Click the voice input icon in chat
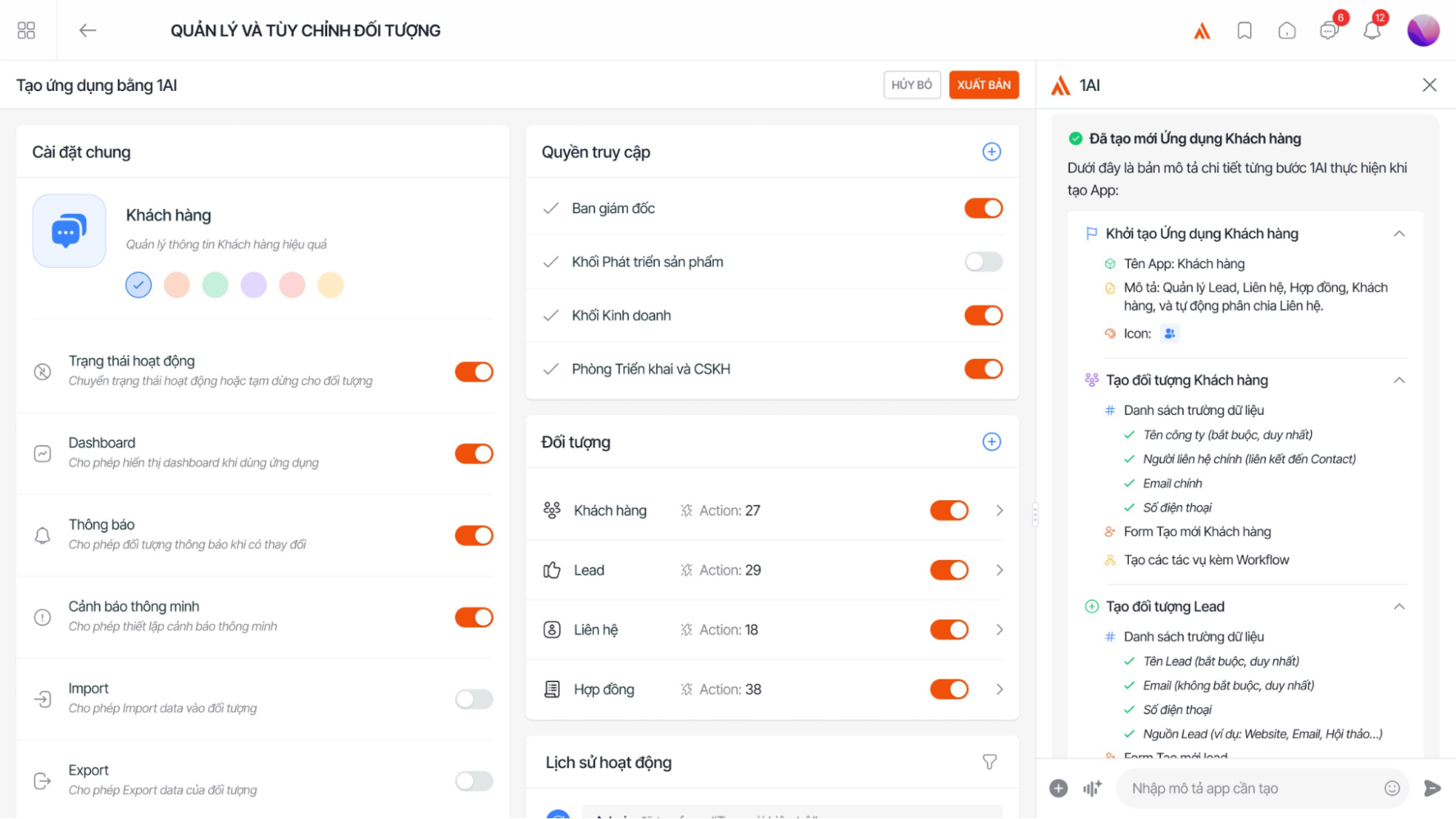 click(x=1092, y=788)
